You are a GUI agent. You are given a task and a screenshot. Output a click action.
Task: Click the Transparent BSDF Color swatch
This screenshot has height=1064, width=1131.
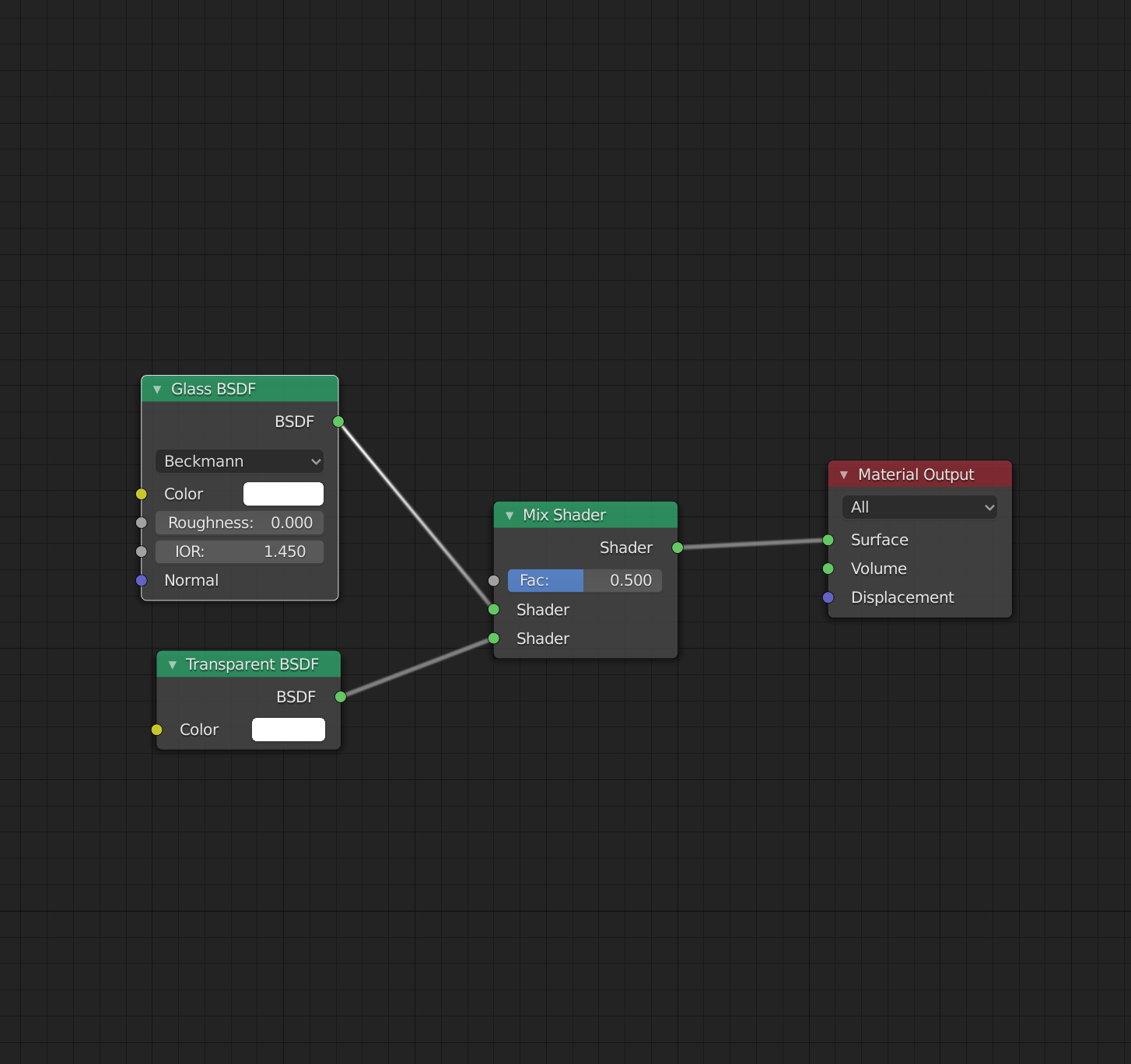[289, 730]
